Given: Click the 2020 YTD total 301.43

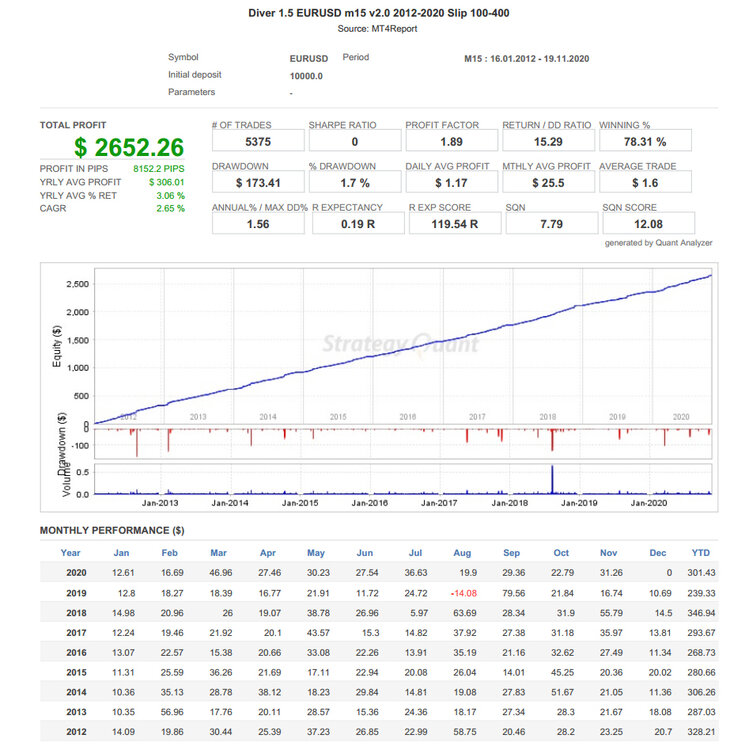Looking at the screenshot, I should click(701, 573).
